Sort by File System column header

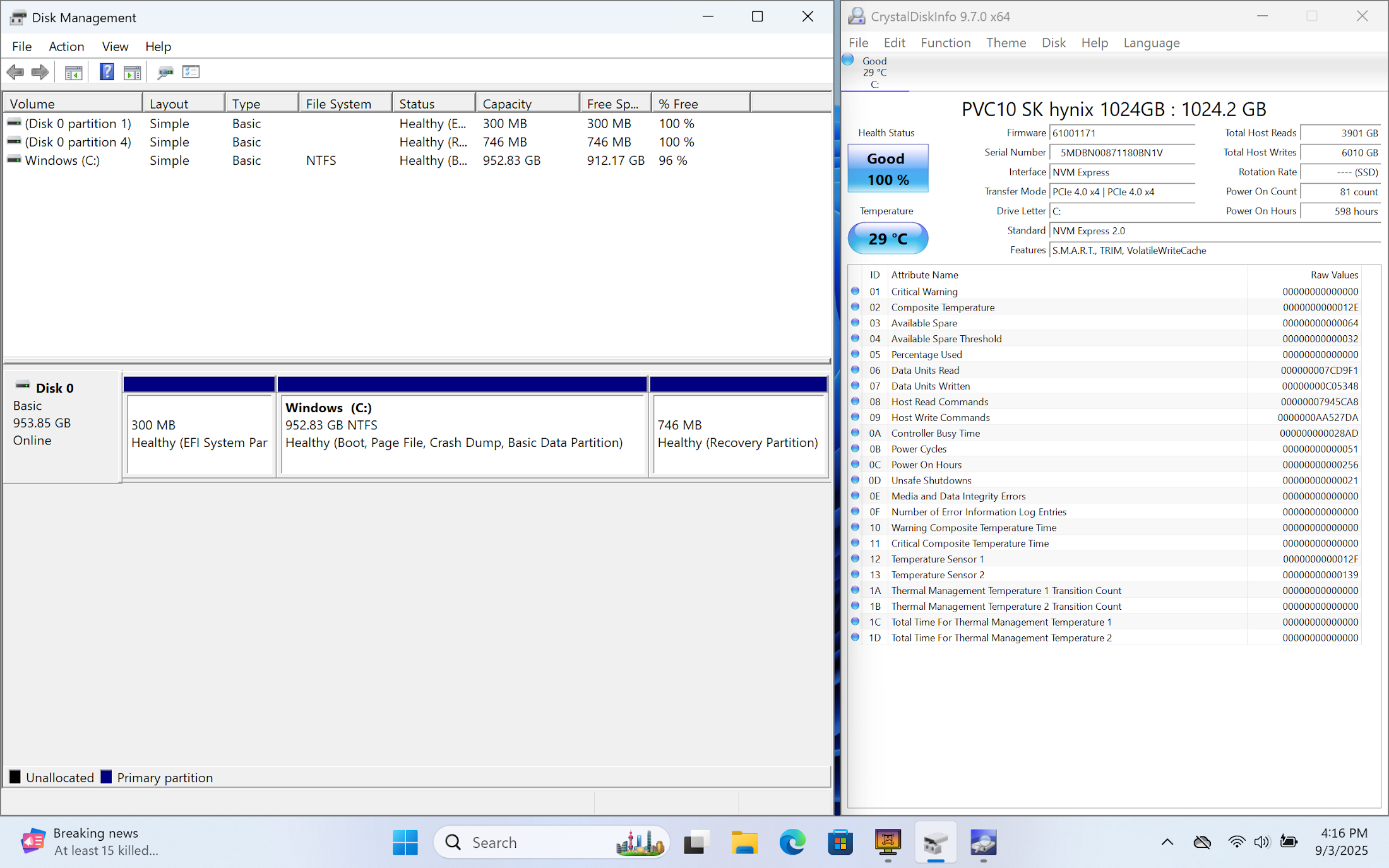pyautogui.click(x=345, y=103)
